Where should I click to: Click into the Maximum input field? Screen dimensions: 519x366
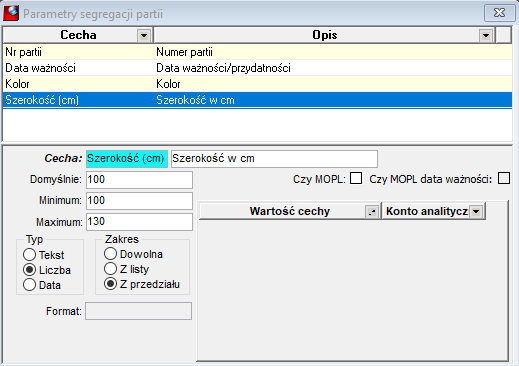pyautogui.click(x=139, y=222)
